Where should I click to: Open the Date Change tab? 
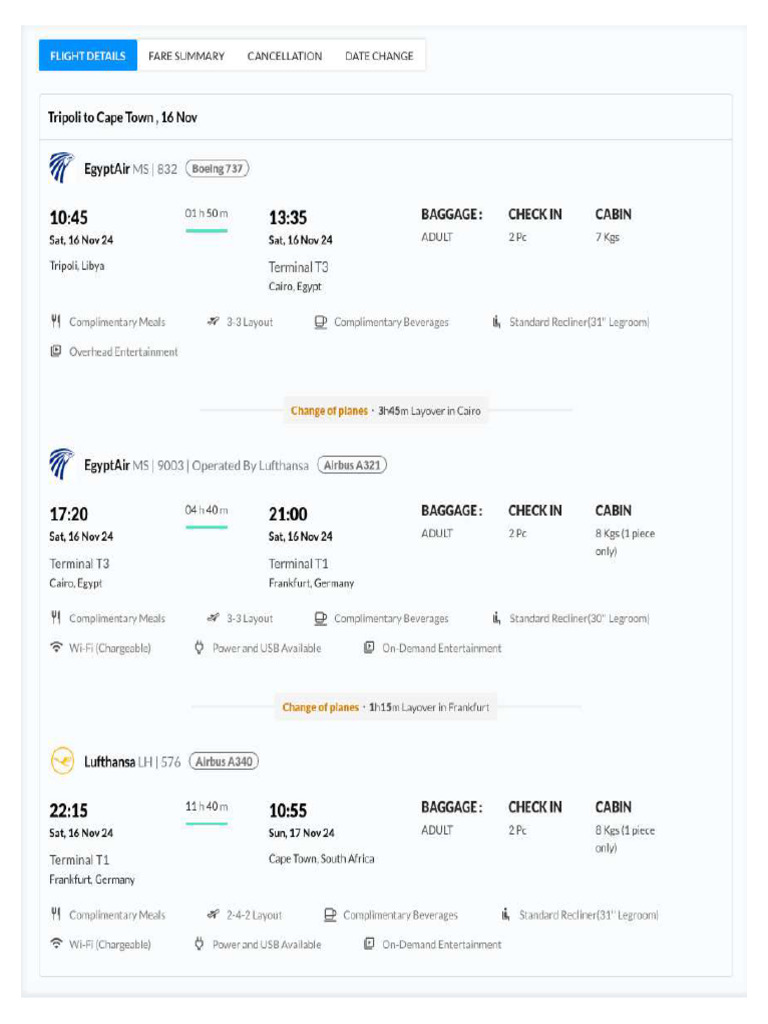click(379, 56)
